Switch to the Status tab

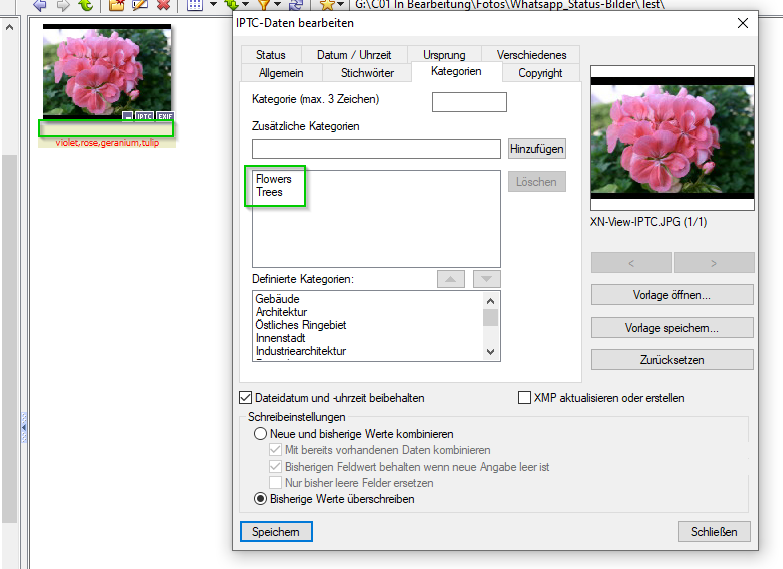pos(271,54)
